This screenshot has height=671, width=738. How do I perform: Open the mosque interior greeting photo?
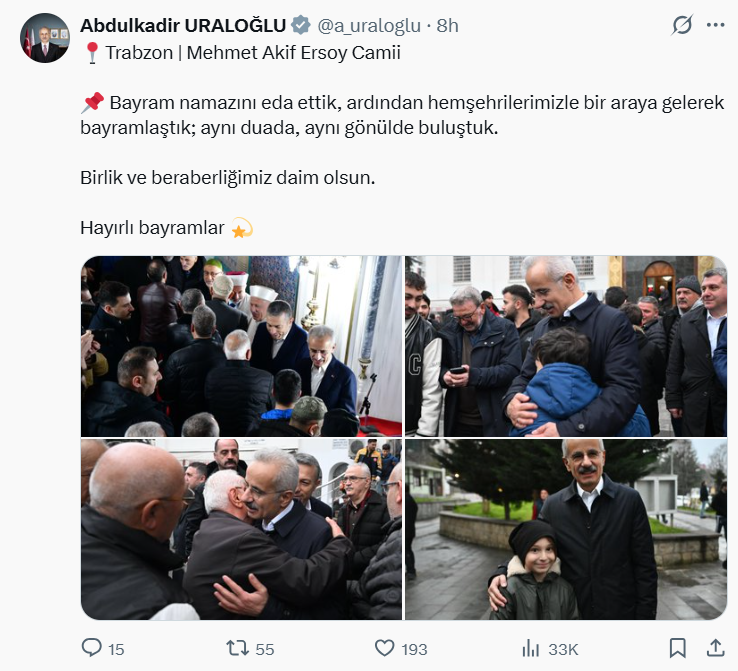(x=241, y=346)
